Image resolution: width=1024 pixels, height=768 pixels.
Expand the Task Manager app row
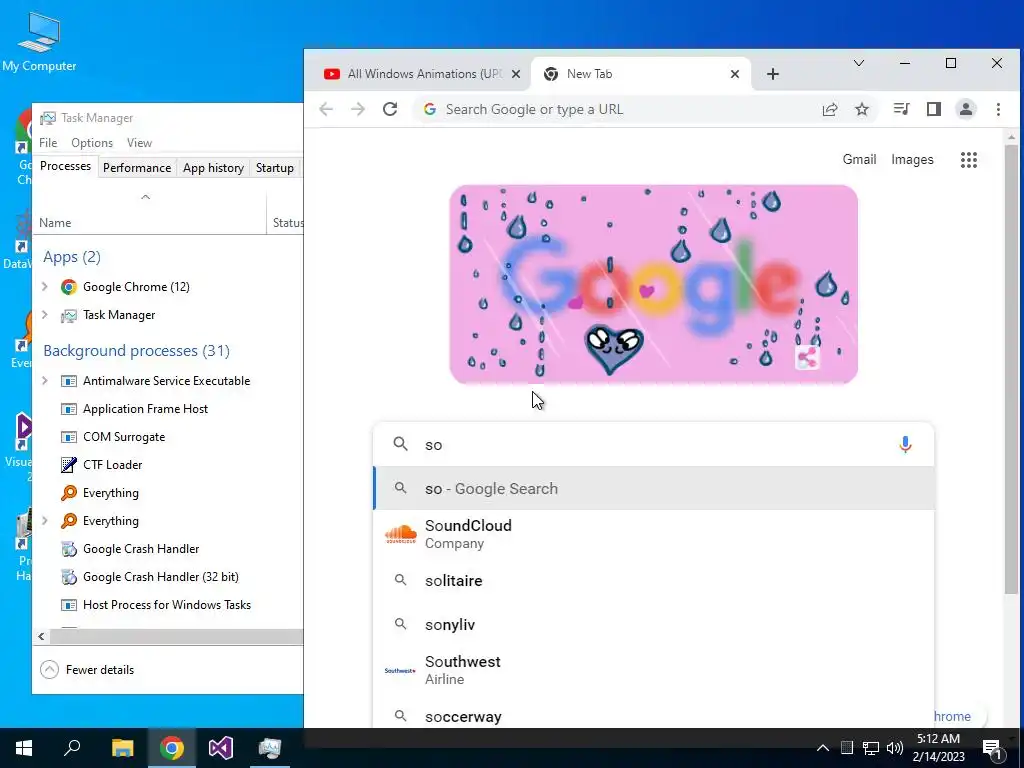point(44,315)
